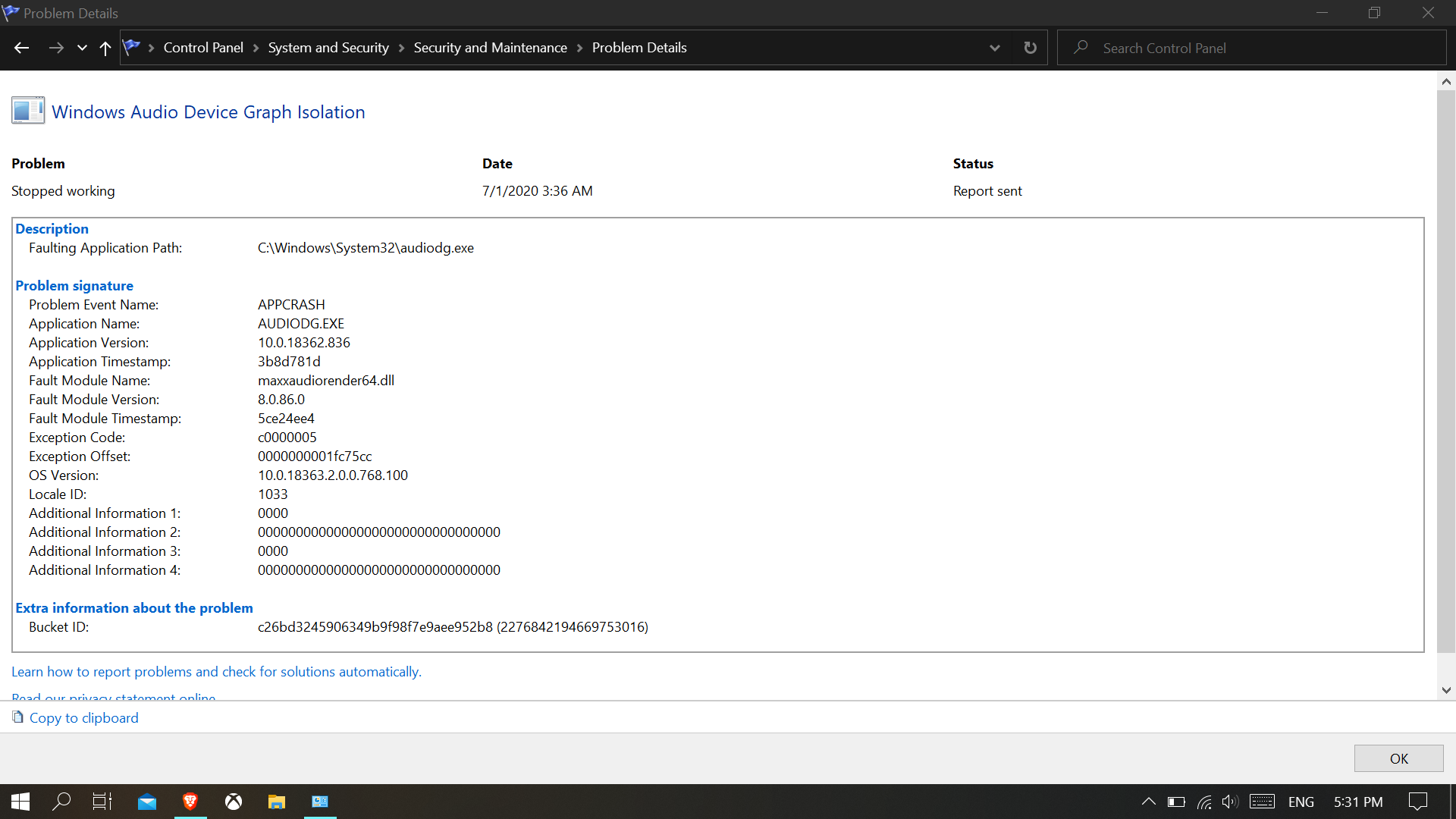Expand chevron after Control Panel breadcrumb

click(x=256, y=48)
